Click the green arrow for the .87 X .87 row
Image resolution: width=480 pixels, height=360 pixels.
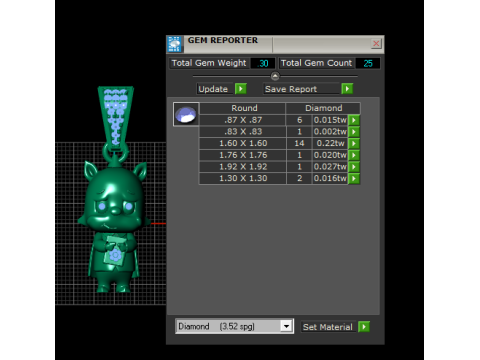click(x=354, y=120)
